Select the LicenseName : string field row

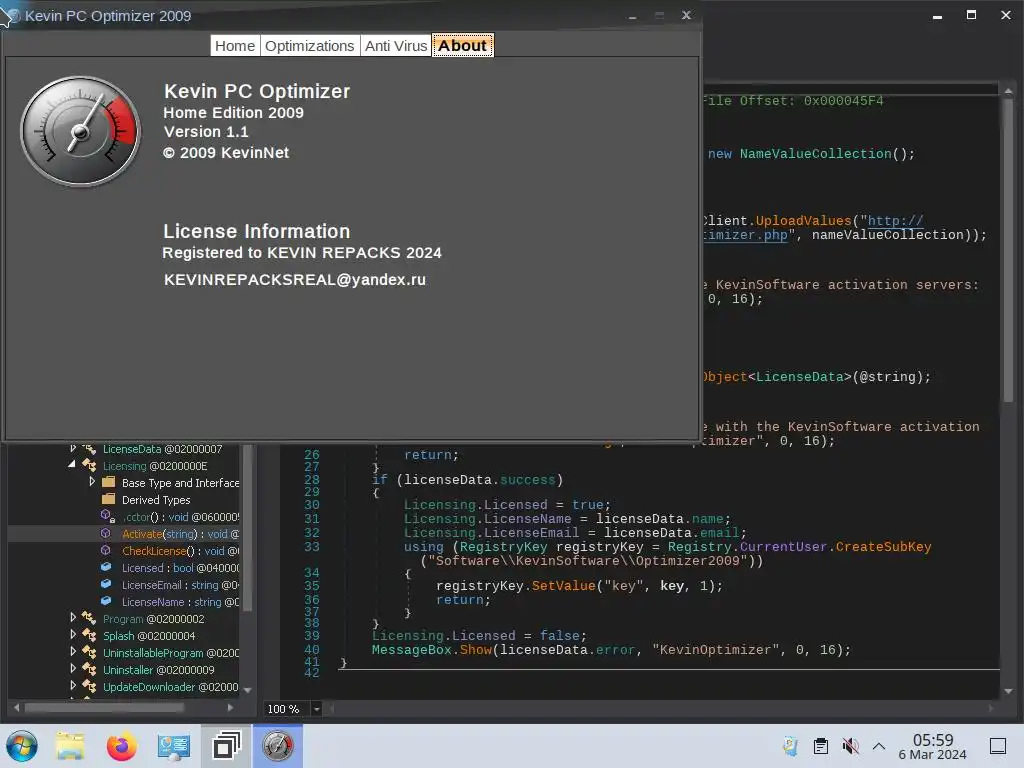180,602
